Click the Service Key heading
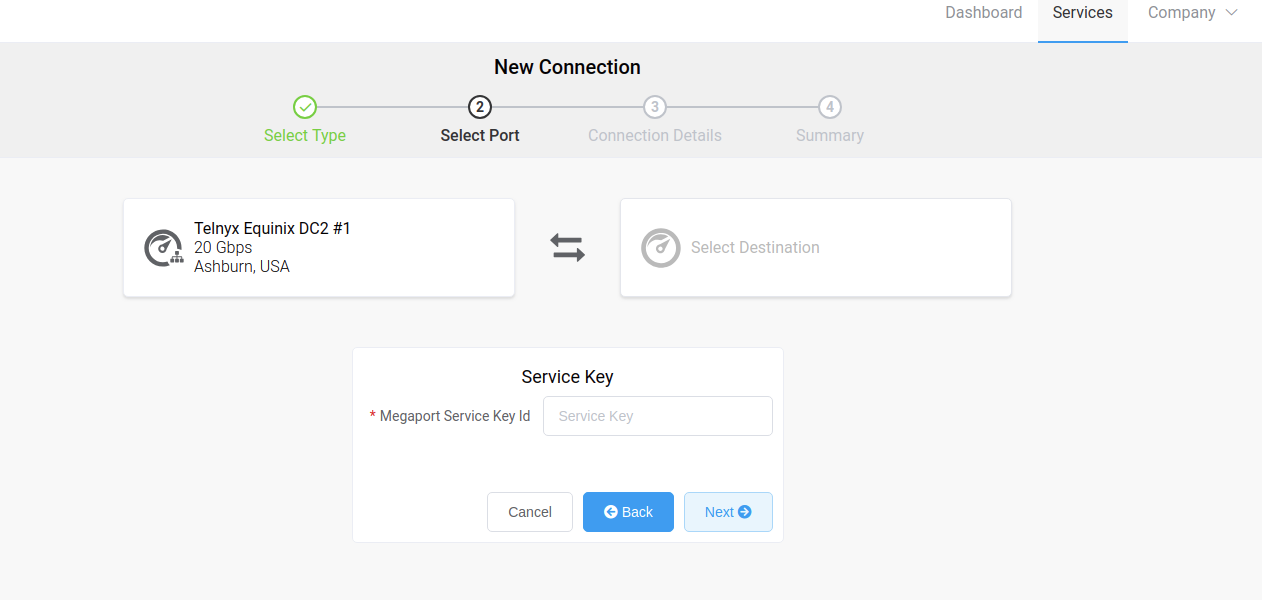The height and width of the screenshot is (600, 1262). 567,377
